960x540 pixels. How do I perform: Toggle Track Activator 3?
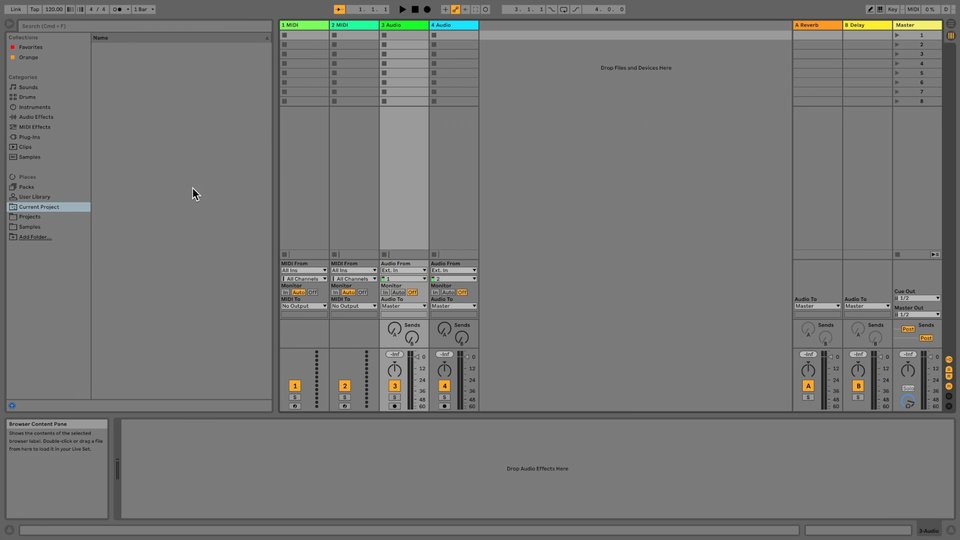[394, 386]
